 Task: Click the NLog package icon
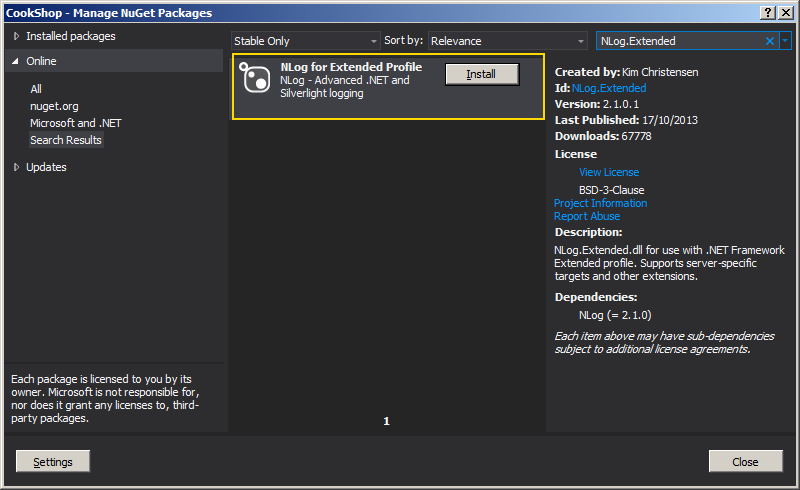coord(256,80)
